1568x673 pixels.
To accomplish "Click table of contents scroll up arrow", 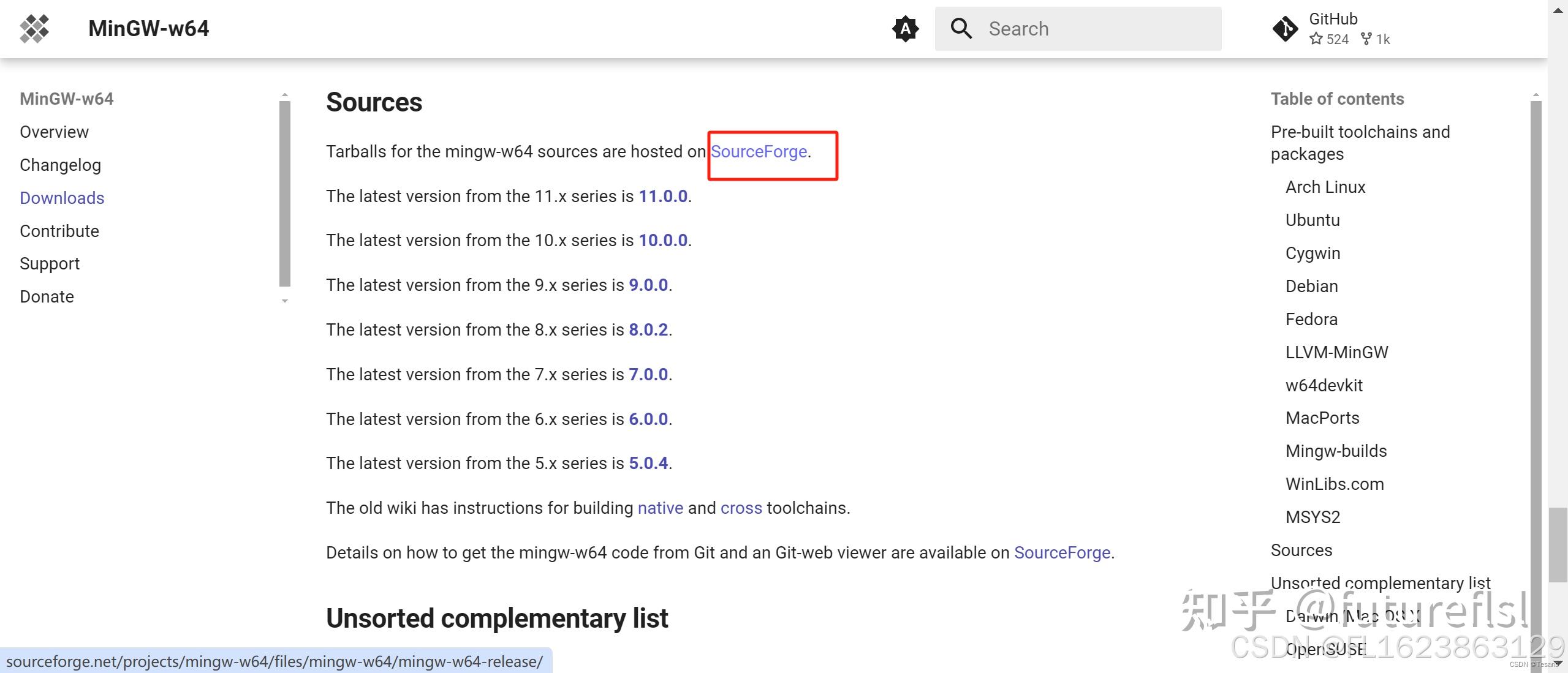I will tap(1535, 95).
